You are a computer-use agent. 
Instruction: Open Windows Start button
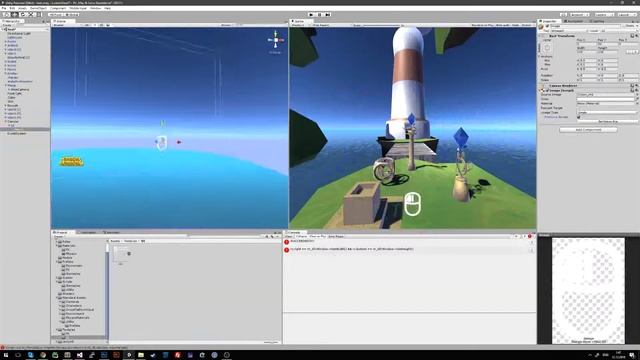coord(6,355)
